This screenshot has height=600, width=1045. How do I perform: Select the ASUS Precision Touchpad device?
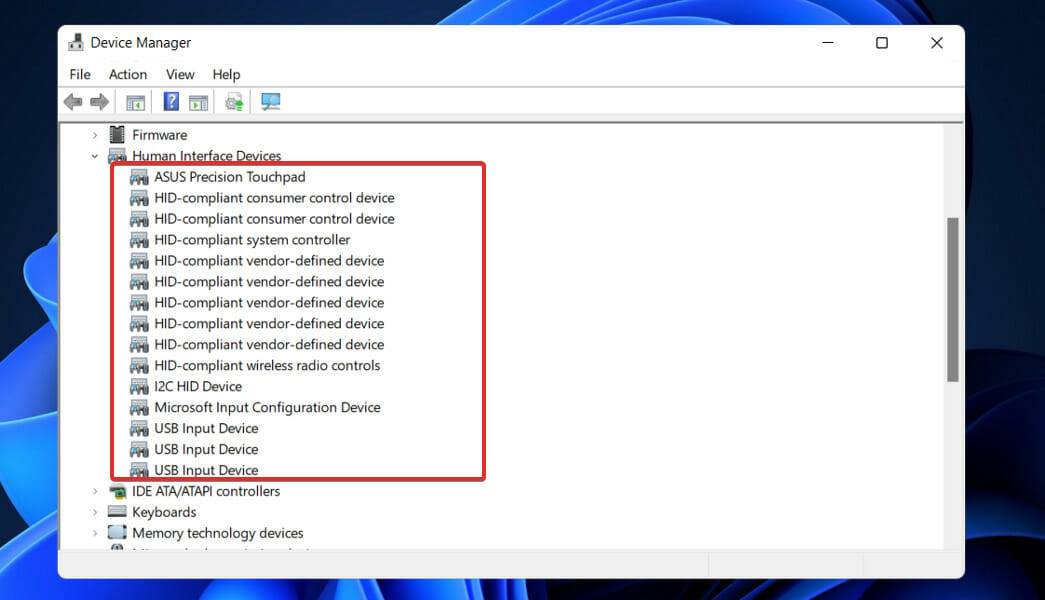(x=229, y=176)
